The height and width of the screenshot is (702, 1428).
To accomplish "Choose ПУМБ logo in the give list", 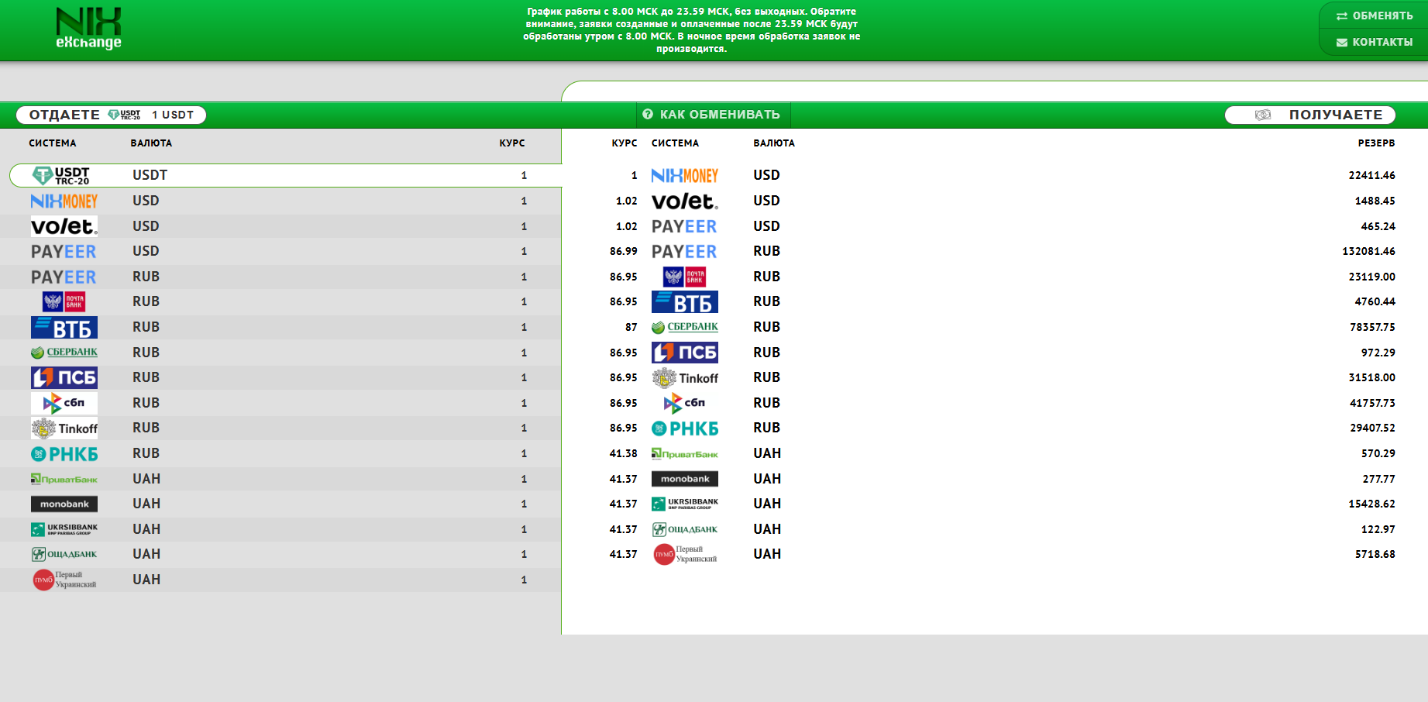I will coord(64,580).
